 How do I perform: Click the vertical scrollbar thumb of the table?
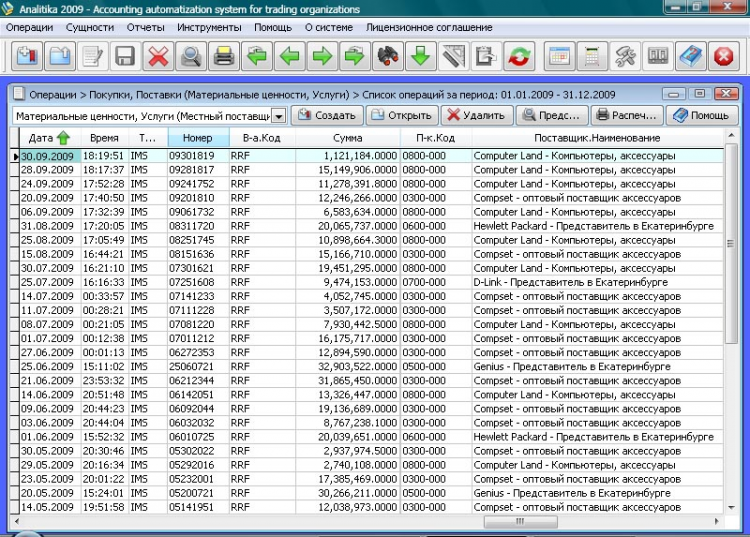pyautogui.click(x=730, y=243)
